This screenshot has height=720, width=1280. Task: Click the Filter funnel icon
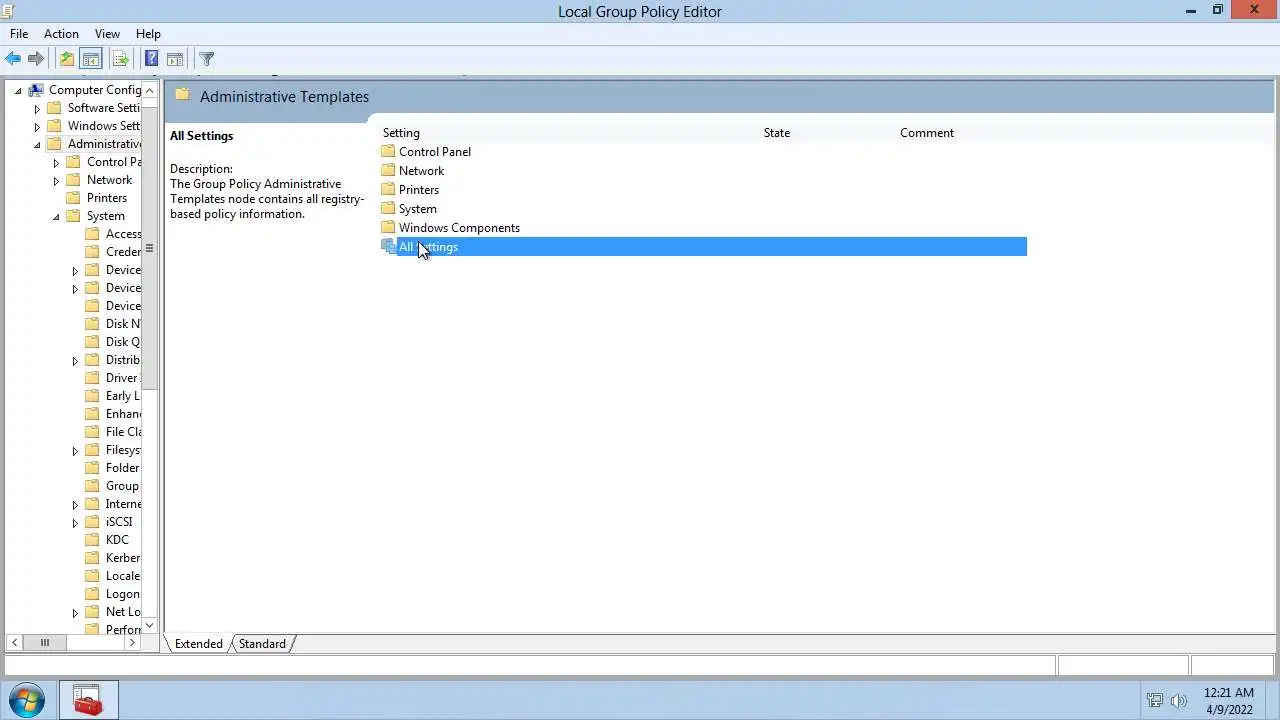(x=207, y=59)
